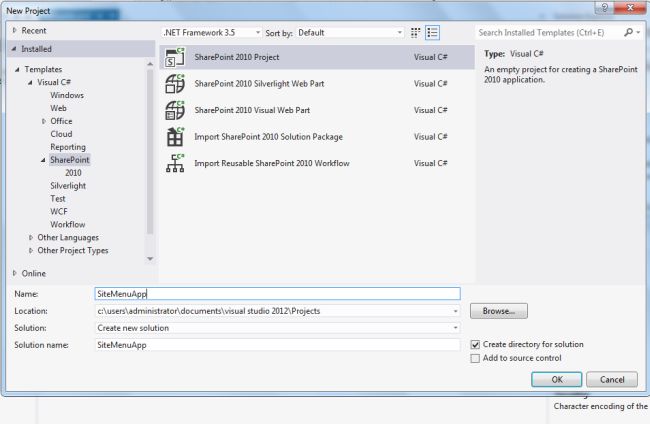The height and width of the screenshot is (424, 650).
Task: Expand the Office tree node
Action: click(44, 121)
